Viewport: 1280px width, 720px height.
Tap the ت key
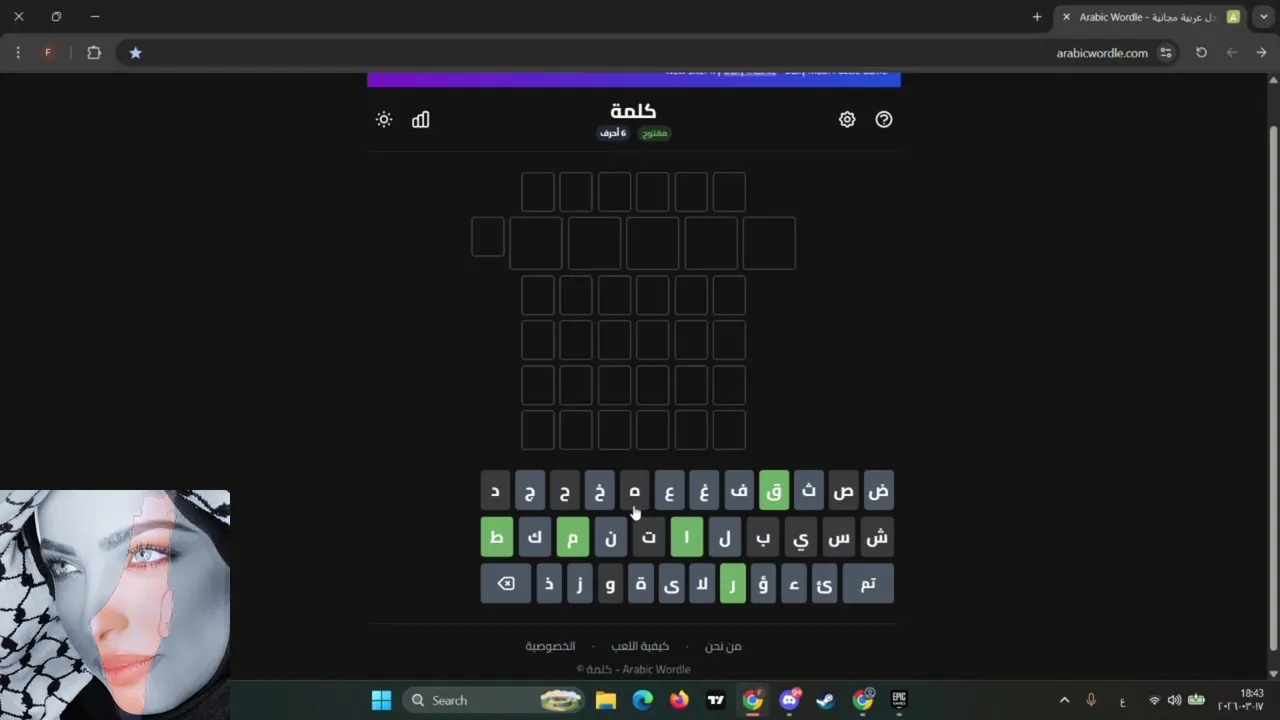pos(649,537)
